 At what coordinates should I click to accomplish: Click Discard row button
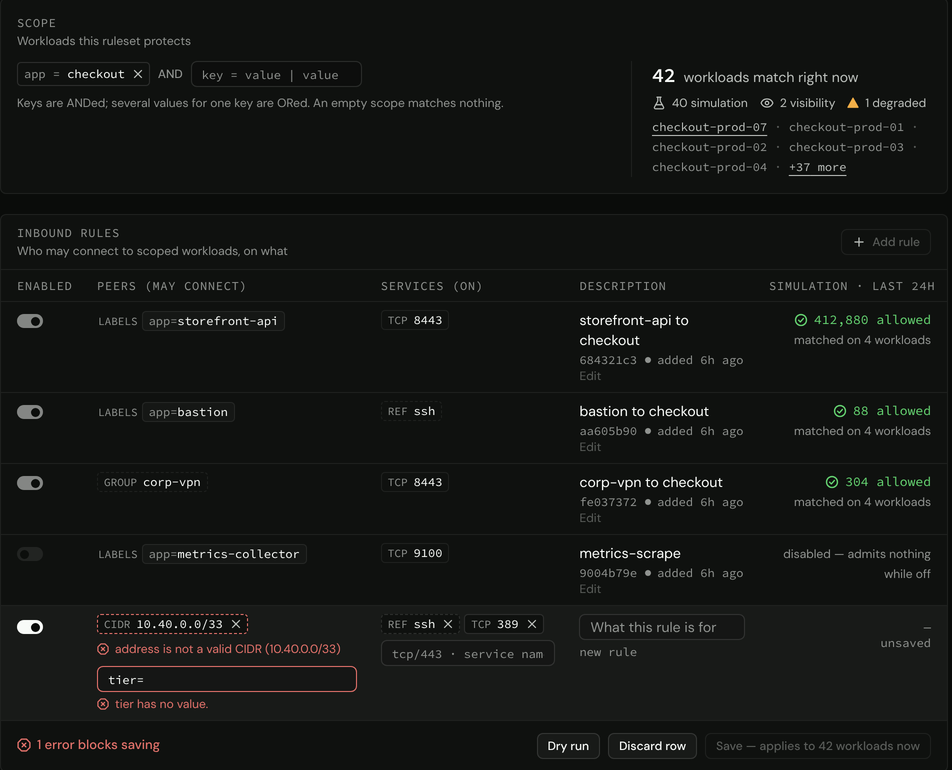pos(653,746)
